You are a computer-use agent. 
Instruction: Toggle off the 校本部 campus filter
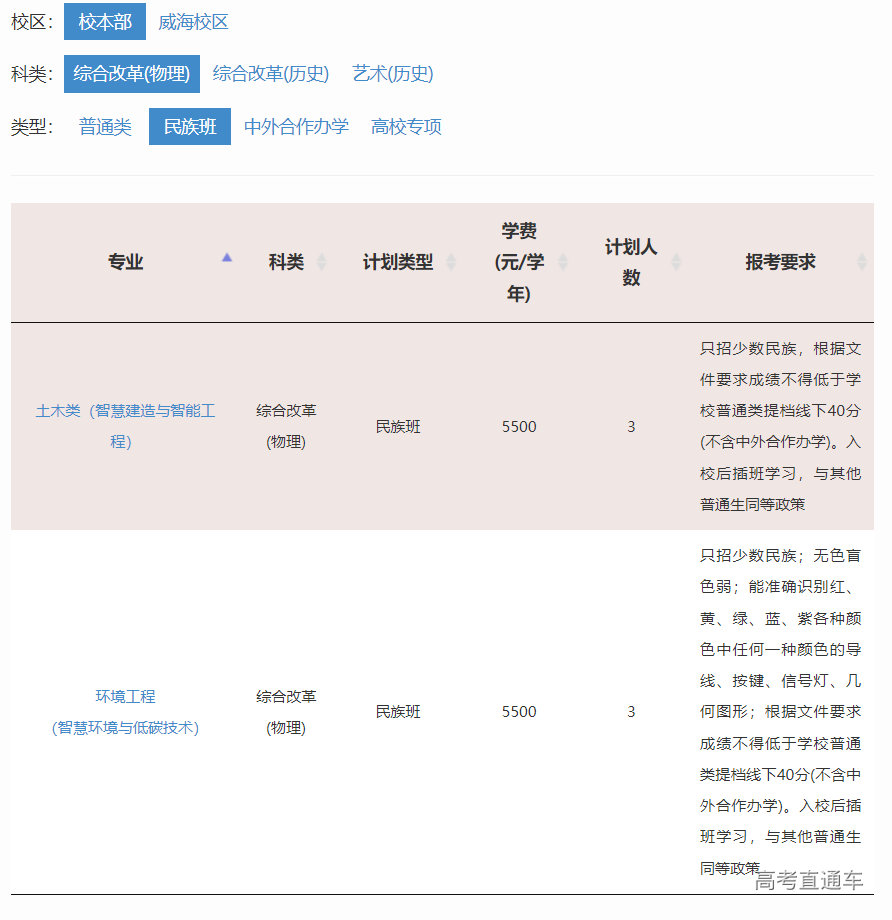pyautogui.click(x=104, y=22)
